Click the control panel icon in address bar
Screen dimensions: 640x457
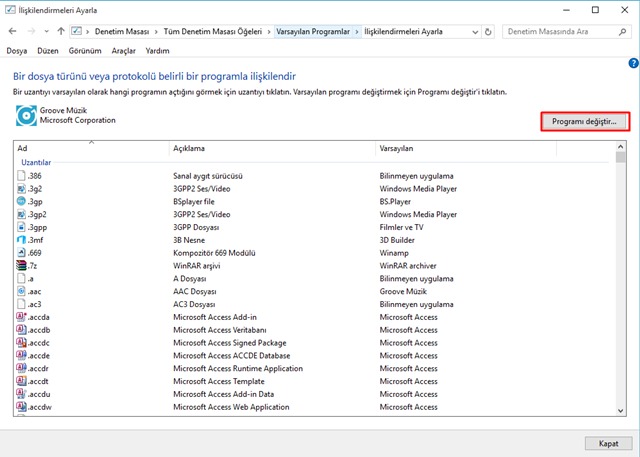pyautogui.click(x=77, y=31)
